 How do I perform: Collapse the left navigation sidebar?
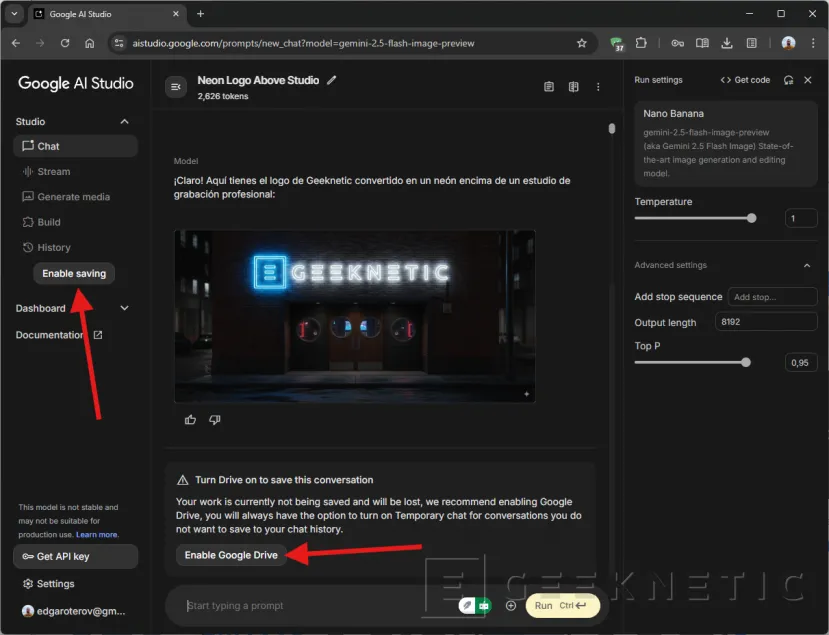point(176,87)
